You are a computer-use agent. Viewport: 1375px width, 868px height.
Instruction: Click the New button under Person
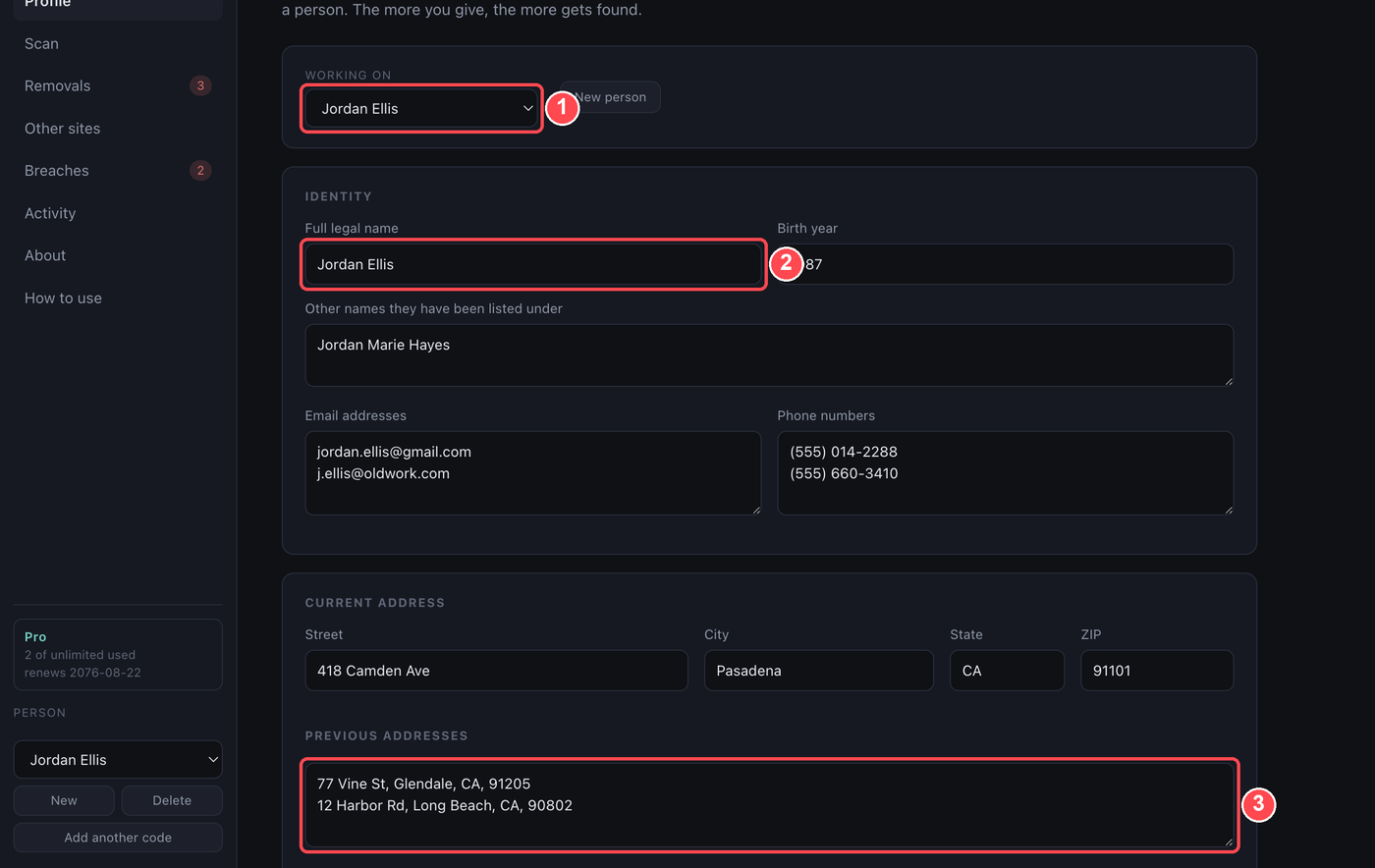pyautogui.click(x=64, y=800)
